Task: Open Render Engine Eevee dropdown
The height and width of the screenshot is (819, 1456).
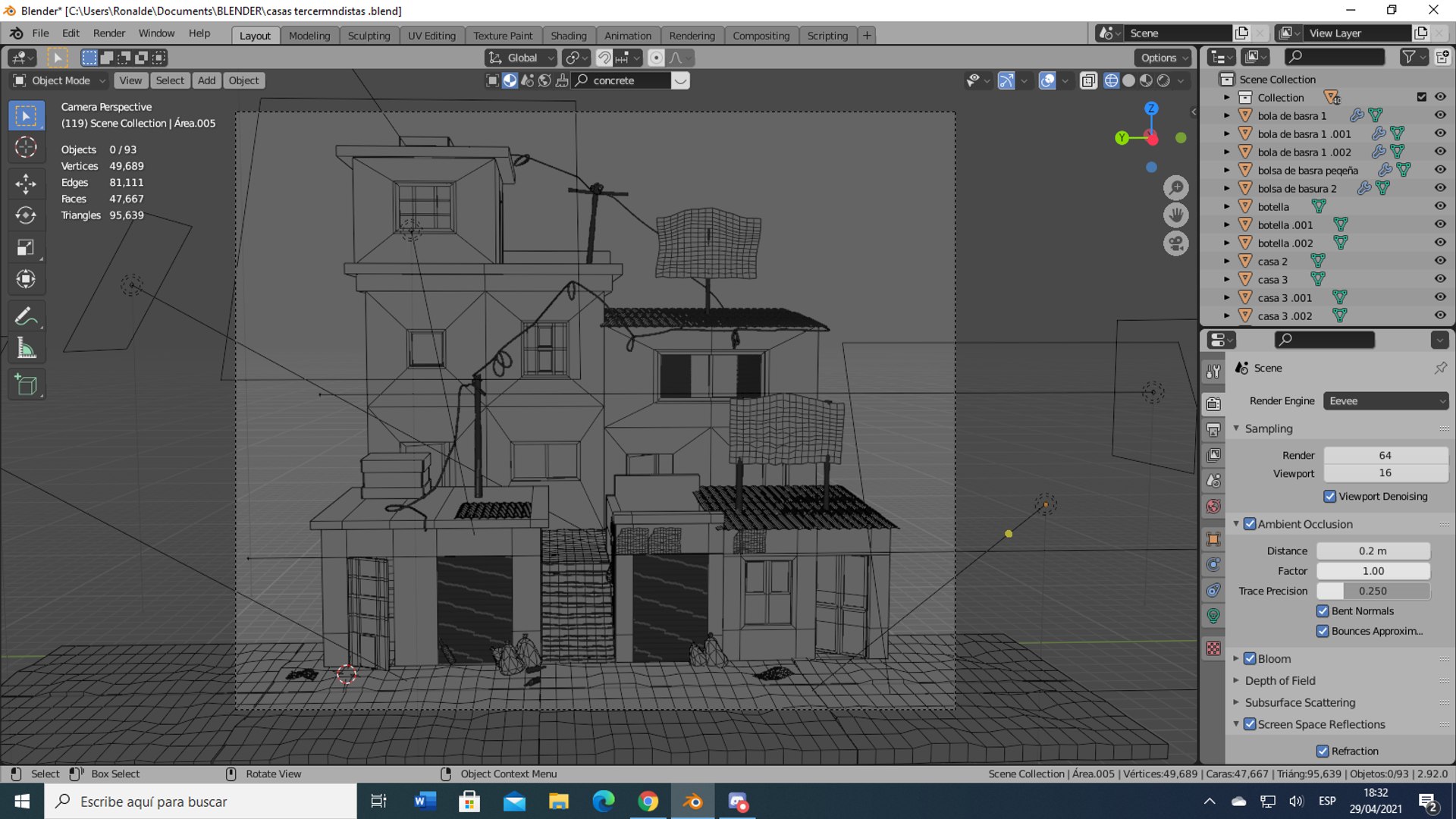Action: [1385, 401]
